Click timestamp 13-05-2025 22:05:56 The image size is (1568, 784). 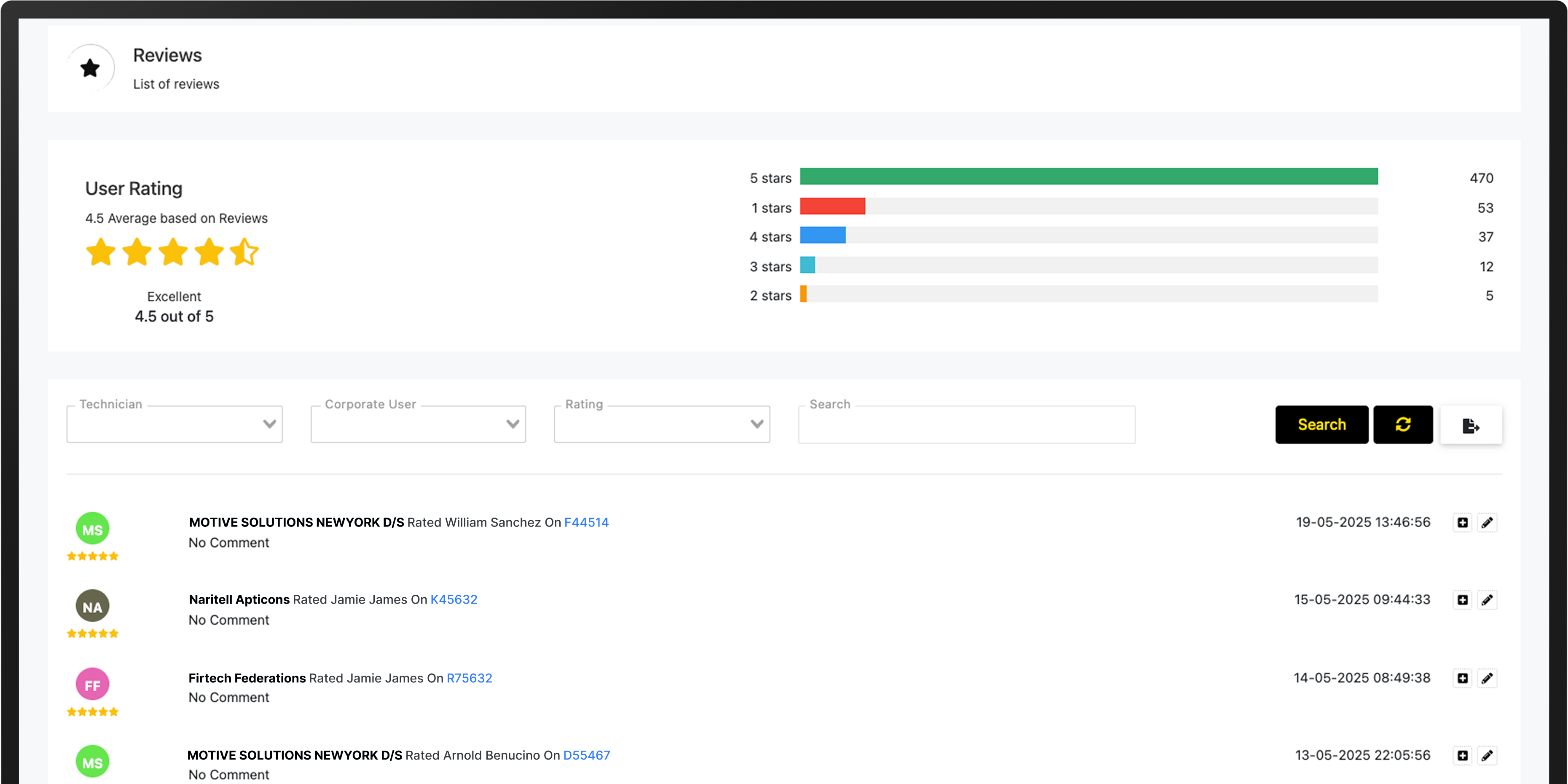pyautogui.click(x=1362, y=755)
